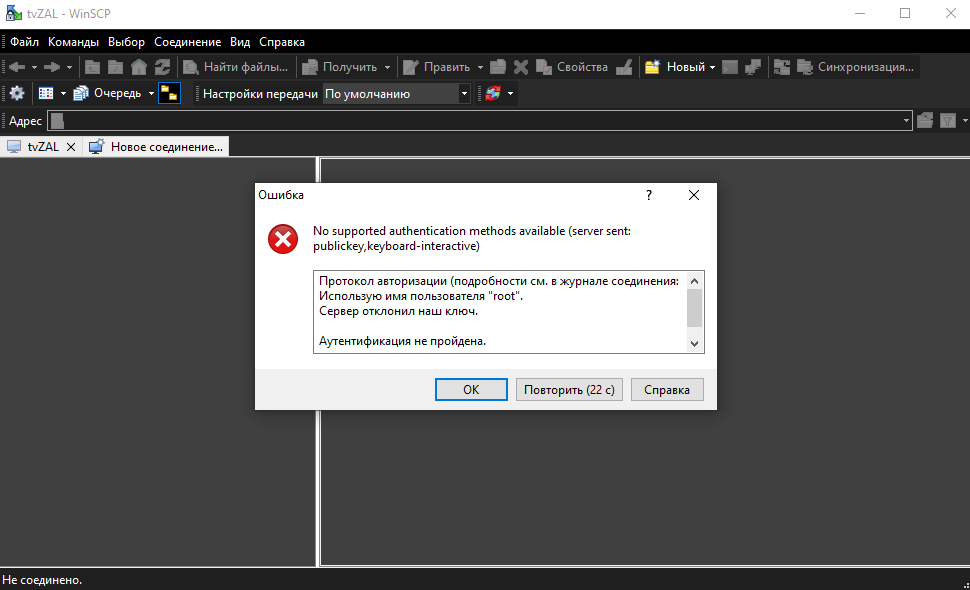Open the Файл menu
The width and height of the screenshot is (970, 590).
[x=25, y=42]
